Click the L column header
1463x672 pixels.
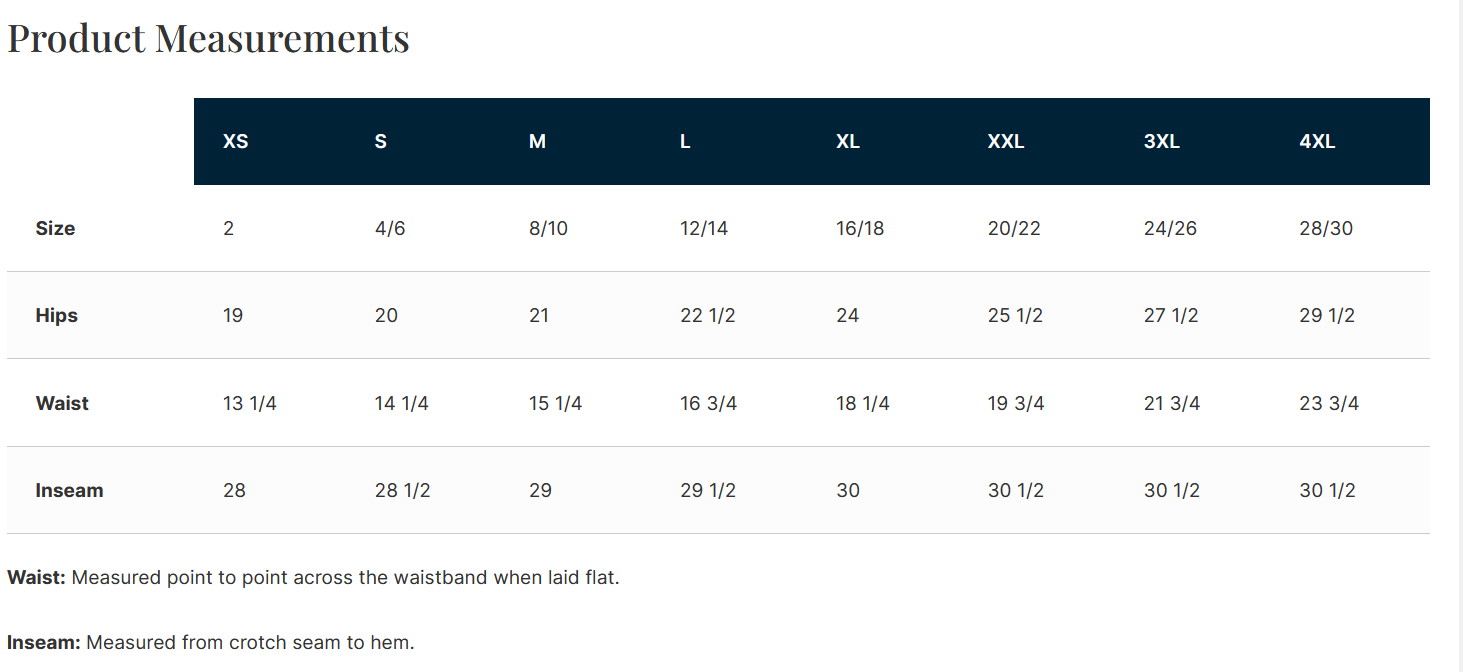(685, 142)
